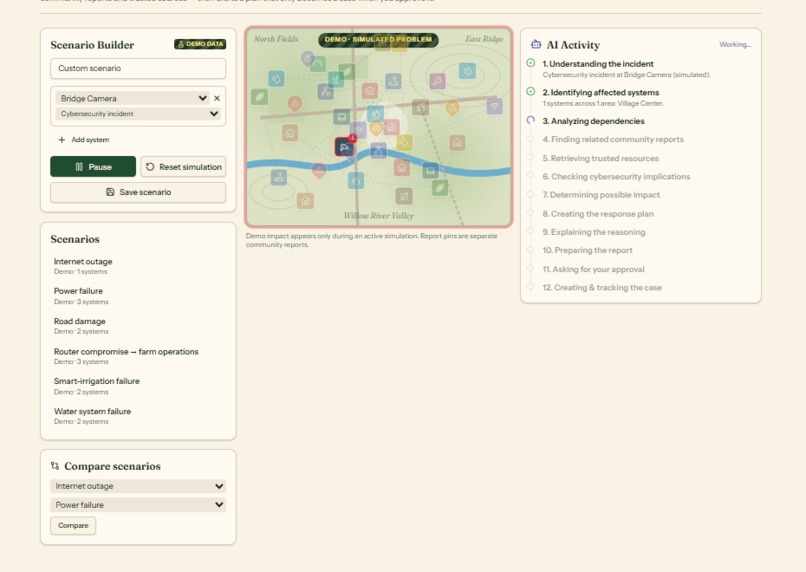The width and height of the screenshot is (806, 572).
Task: Click the green leaf icon beside the dashed road
Action: click(439, 188)
